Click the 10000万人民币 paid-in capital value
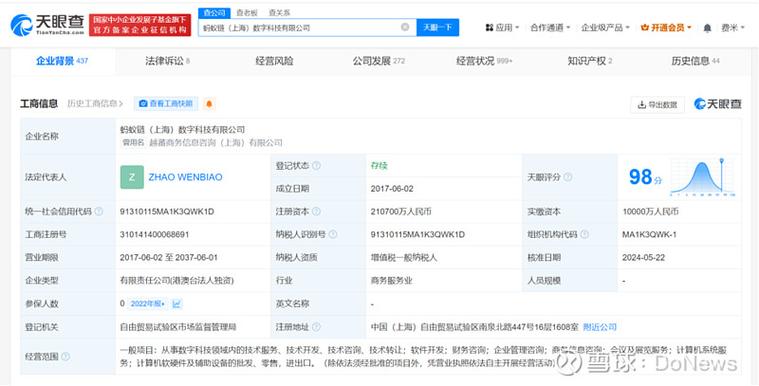The image size is (759, 386). pos(651,212)
